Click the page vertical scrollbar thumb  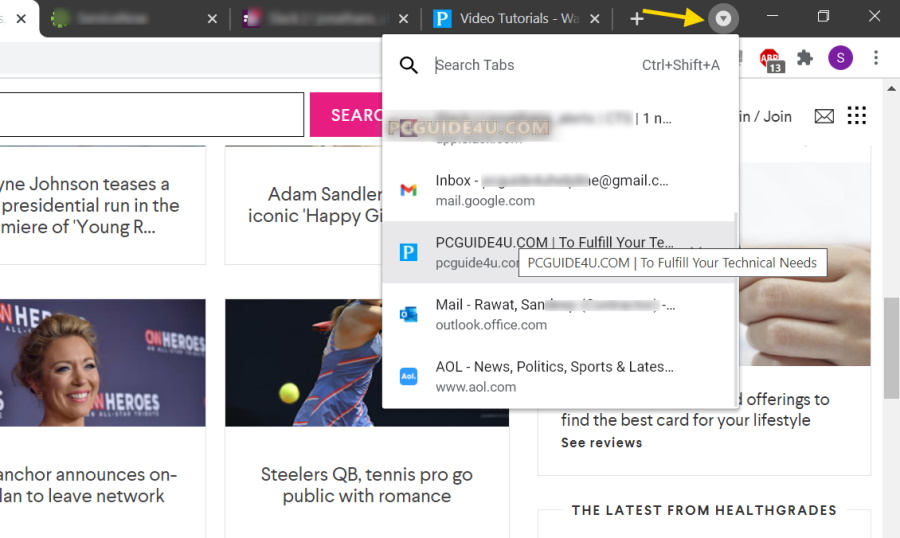[891, 345]
